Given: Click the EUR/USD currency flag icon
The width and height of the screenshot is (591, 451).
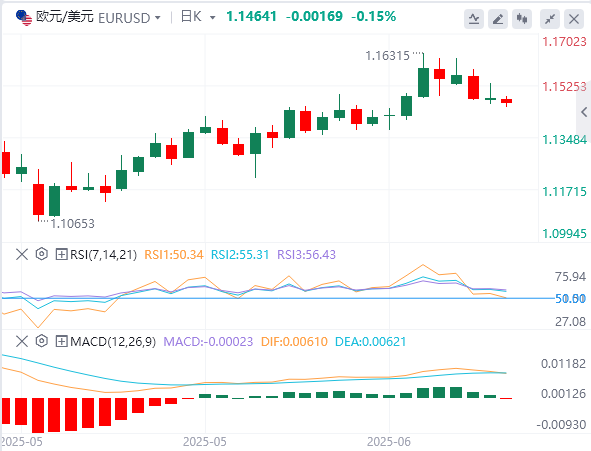Looking at the screenshot, I should coord(24,18).
